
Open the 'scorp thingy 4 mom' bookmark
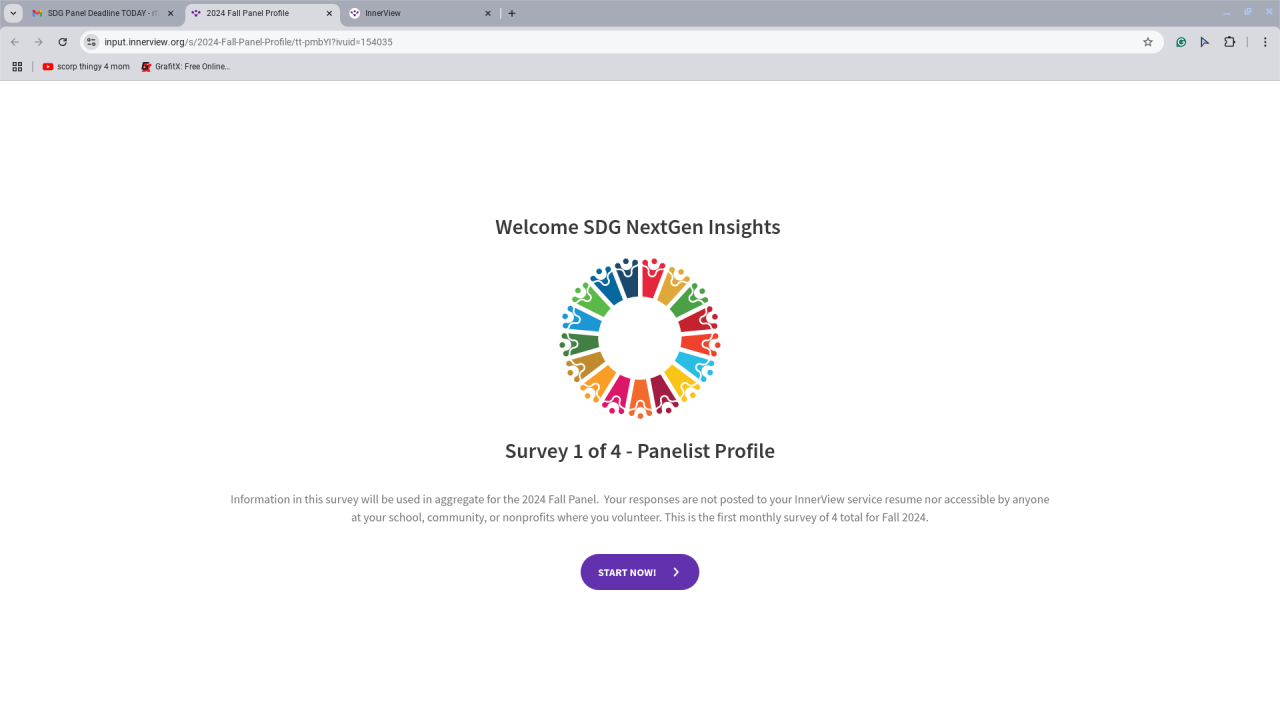86,67
